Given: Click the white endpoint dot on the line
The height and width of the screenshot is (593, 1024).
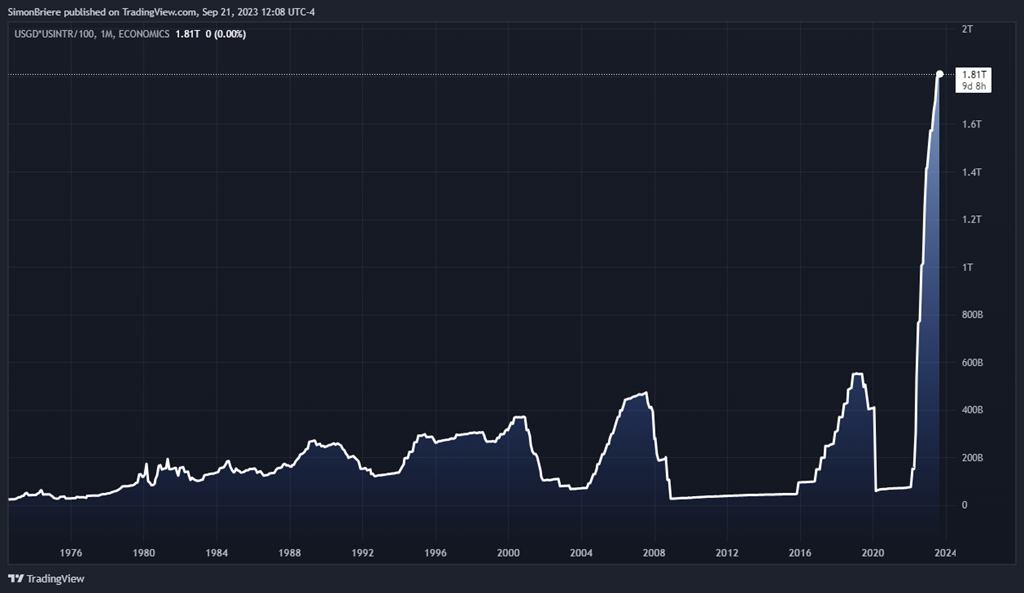Looking at the screenshot, I should 939,73.
